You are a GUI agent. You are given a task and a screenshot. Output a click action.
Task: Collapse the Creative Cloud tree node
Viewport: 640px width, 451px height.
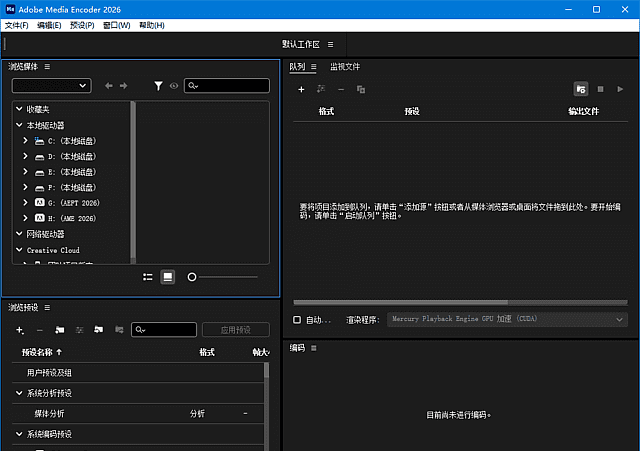pos(19,249)
